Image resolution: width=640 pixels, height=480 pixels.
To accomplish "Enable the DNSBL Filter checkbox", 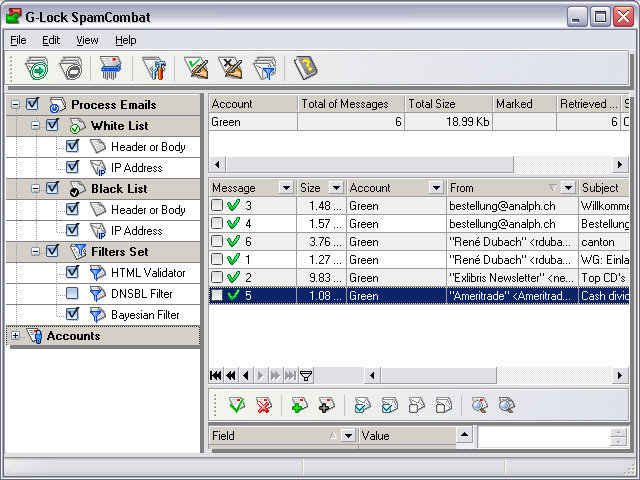I will click(72, 293).
